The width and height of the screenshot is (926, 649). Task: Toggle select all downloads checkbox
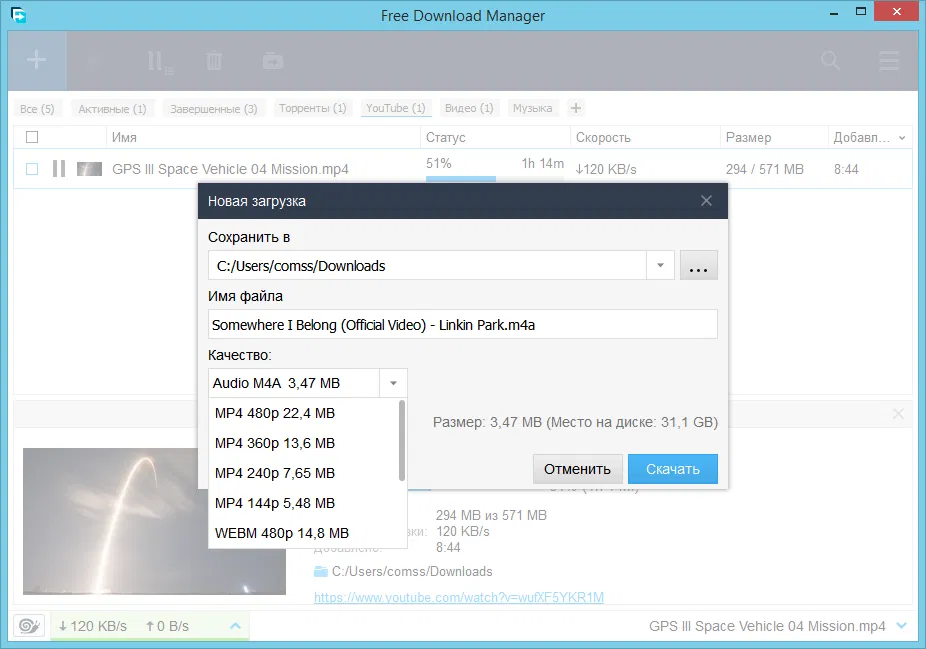click(x=32, y=138)
